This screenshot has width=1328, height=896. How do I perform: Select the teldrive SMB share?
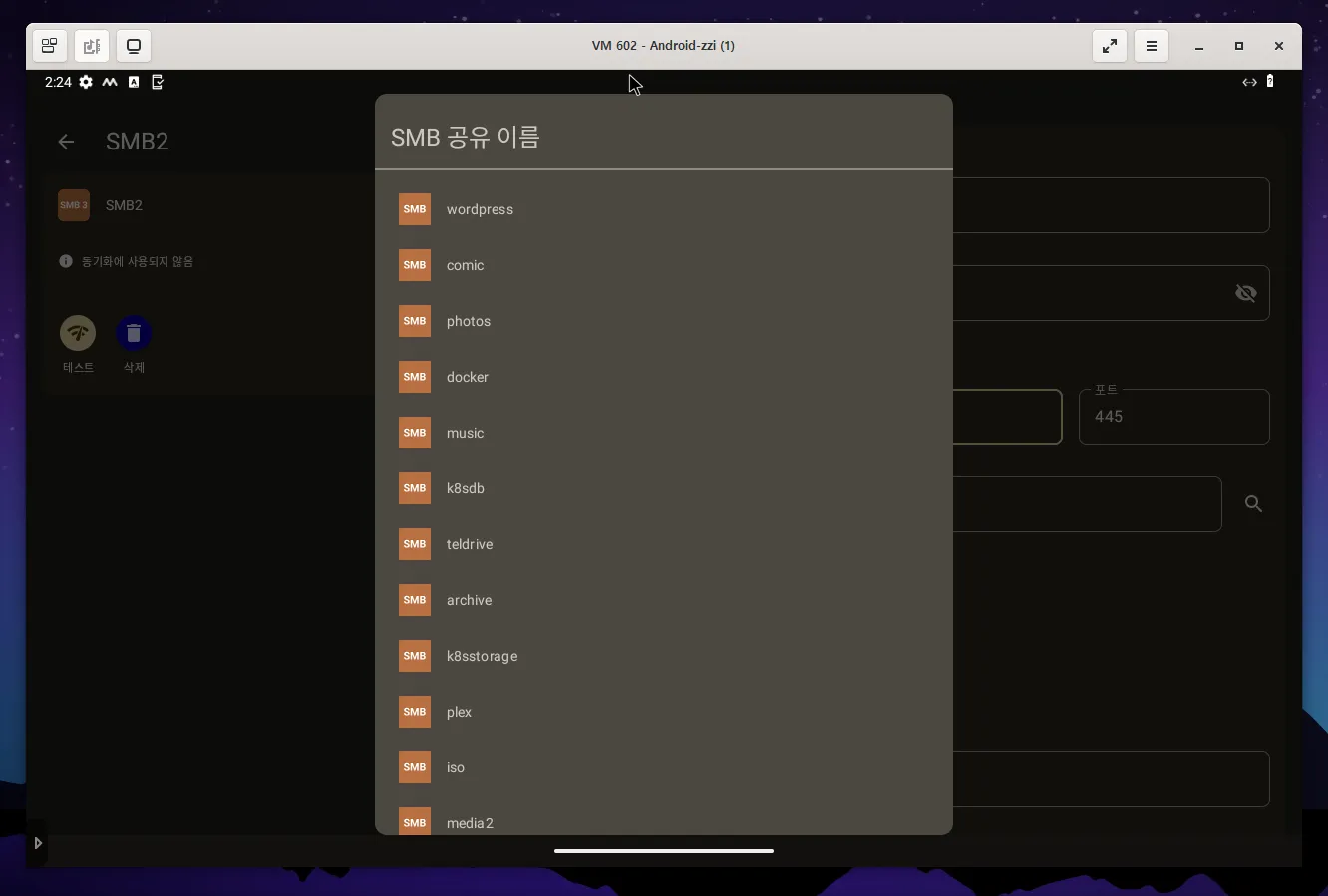470,544
